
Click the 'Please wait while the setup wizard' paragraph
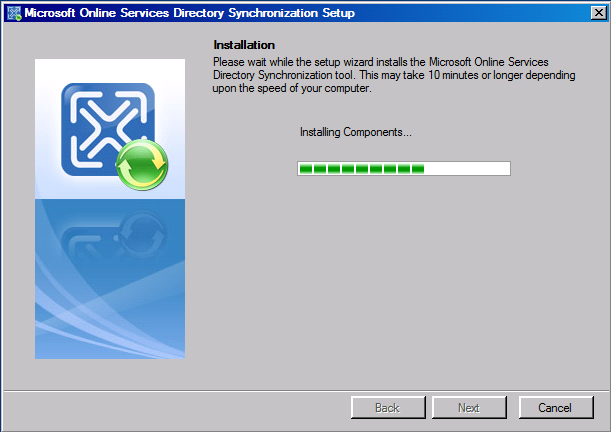[394, 75]
